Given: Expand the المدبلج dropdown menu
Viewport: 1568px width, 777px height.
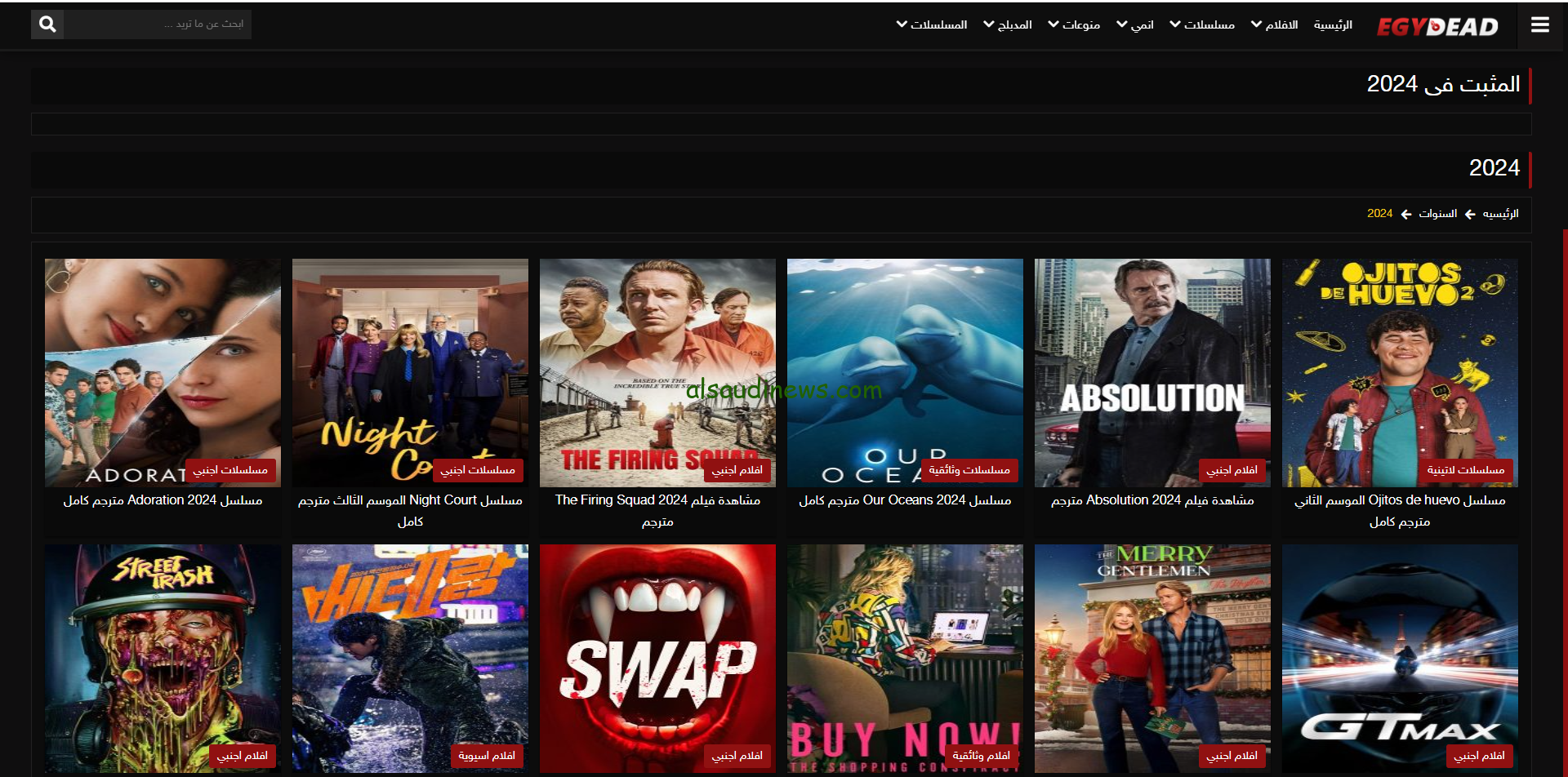Looking at the screenshot, I should [x=1008, y=25].
